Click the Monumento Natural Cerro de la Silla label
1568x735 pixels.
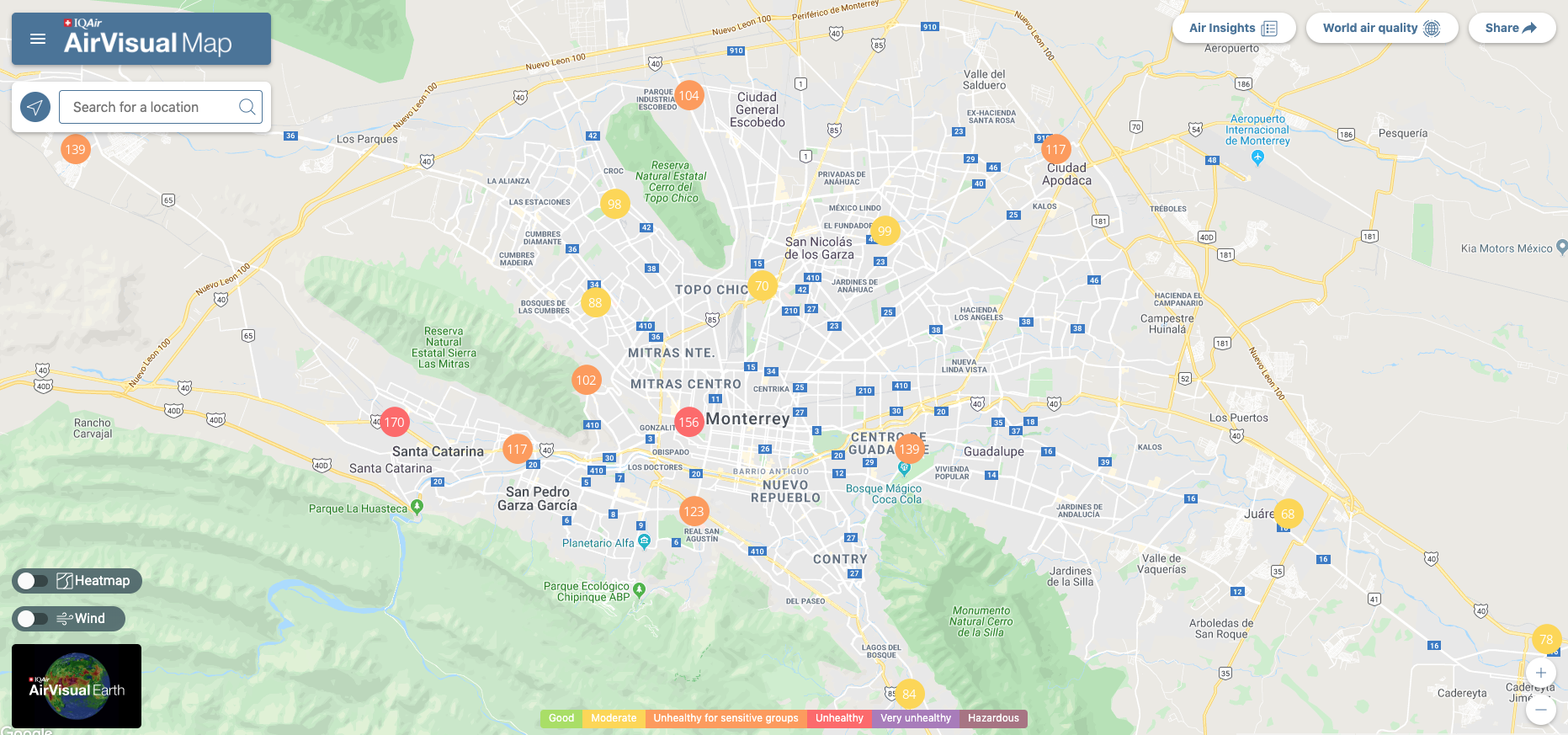981,621
